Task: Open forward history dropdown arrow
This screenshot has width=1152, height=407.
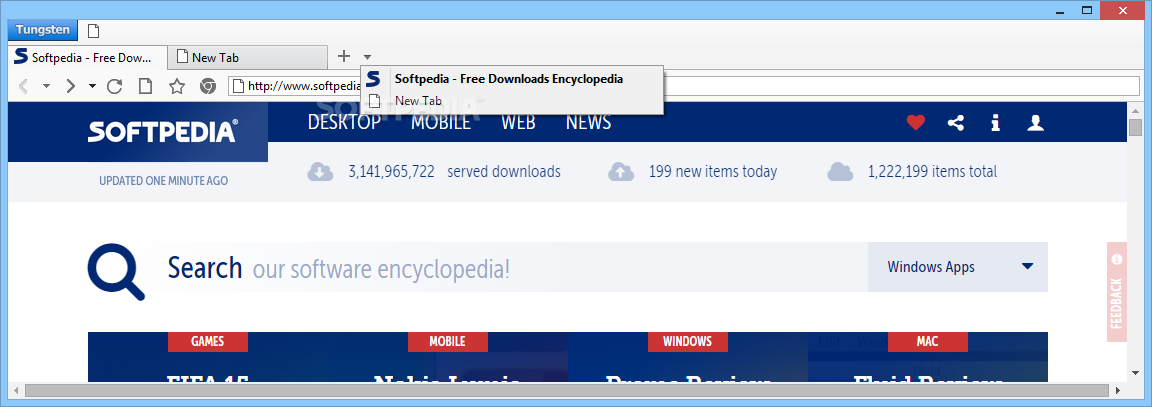Action: 93,86
